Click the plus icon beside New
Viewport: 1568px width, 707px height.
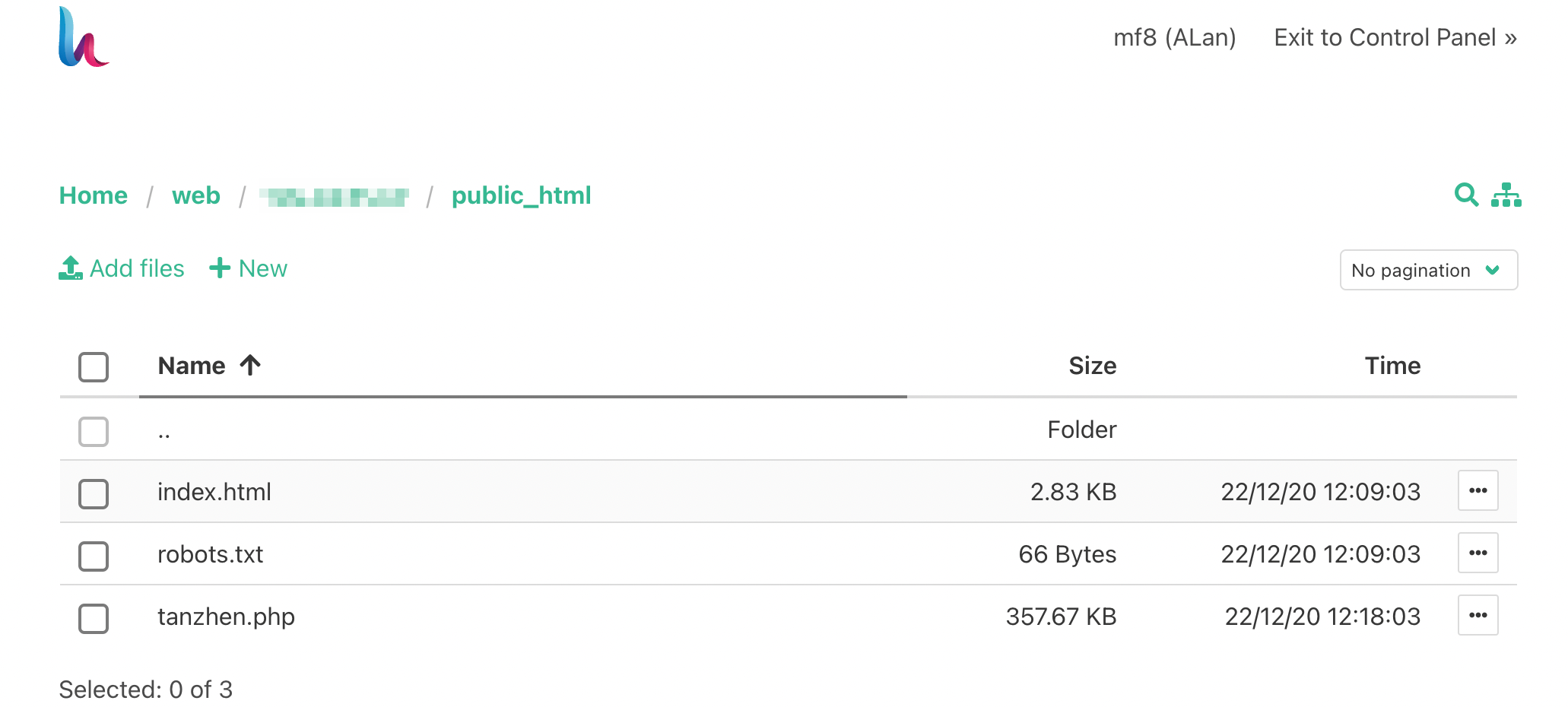[x=220, y=268]
